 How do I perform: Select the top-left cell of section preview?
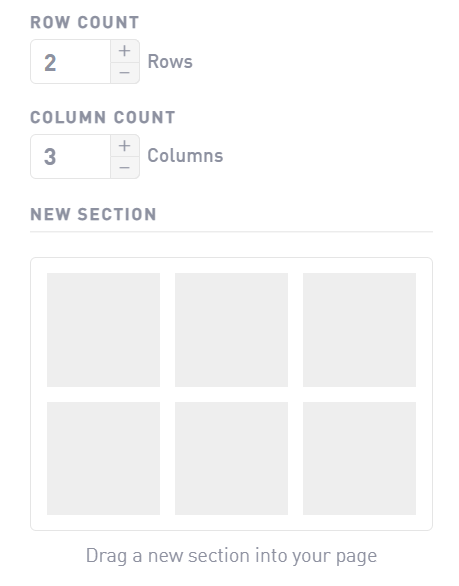(x=104, y=330)
